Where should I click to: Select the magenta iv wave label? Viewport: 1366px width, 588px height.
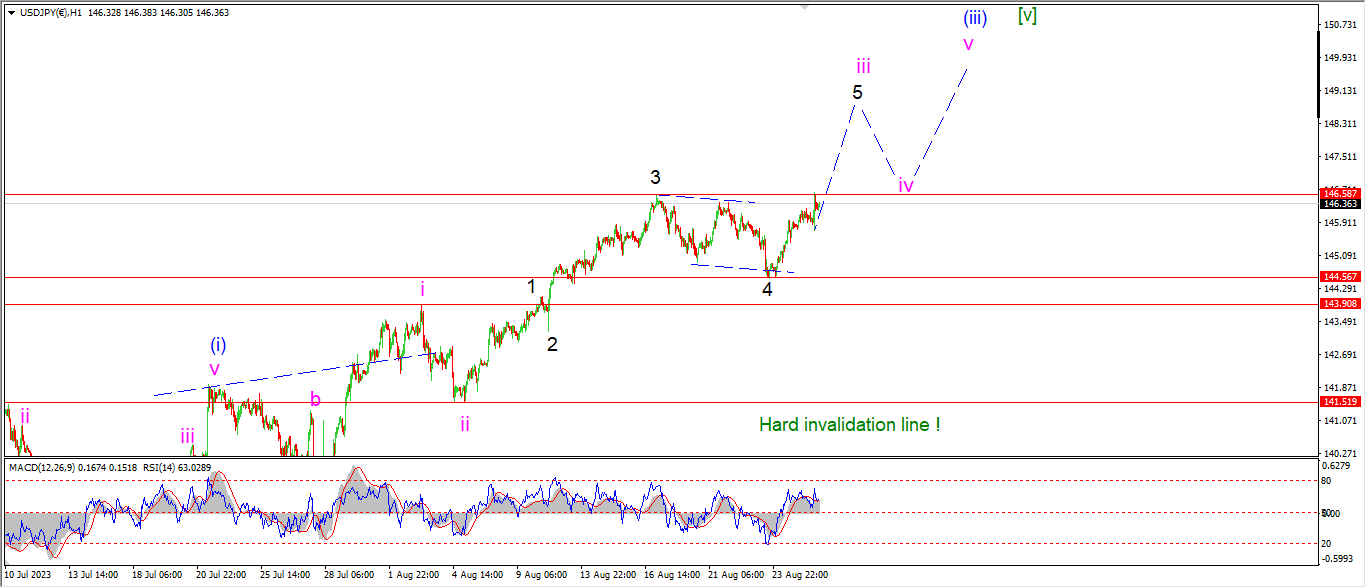pos(906,185)
